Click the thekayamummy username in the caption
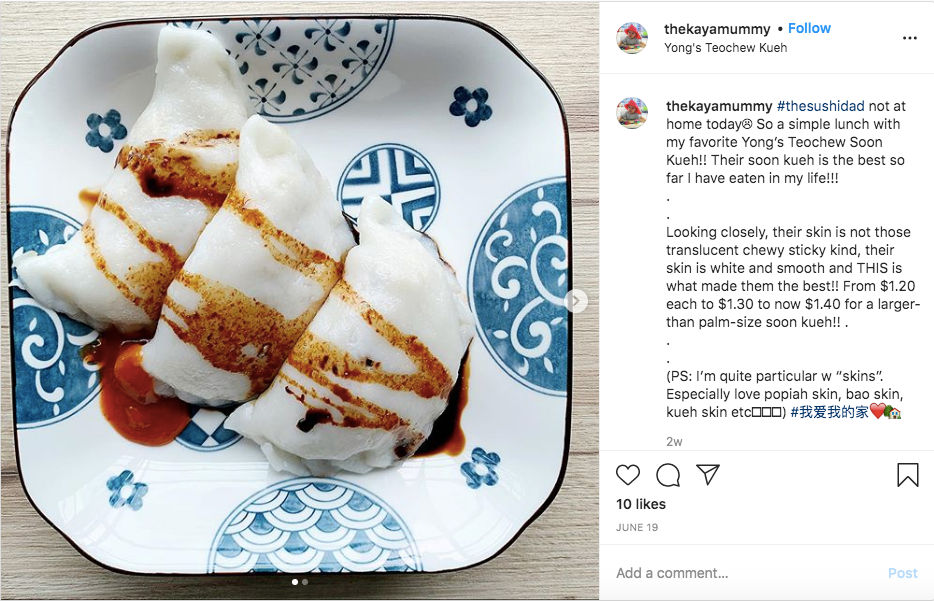This screenshot has width=934, height=601. 719,106
